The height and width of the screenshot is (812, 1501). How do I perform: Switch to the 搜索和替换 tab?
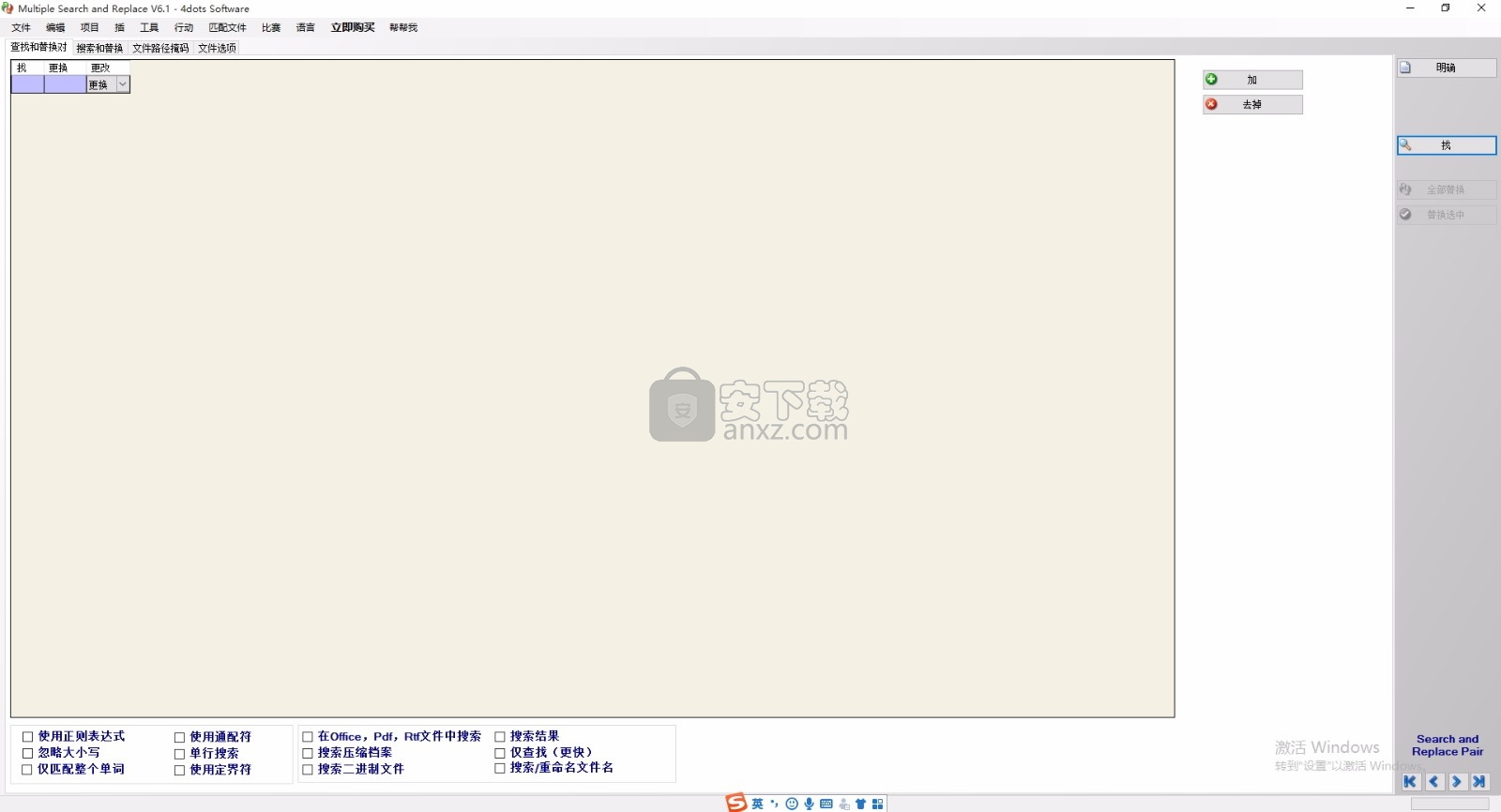[99, 48]
